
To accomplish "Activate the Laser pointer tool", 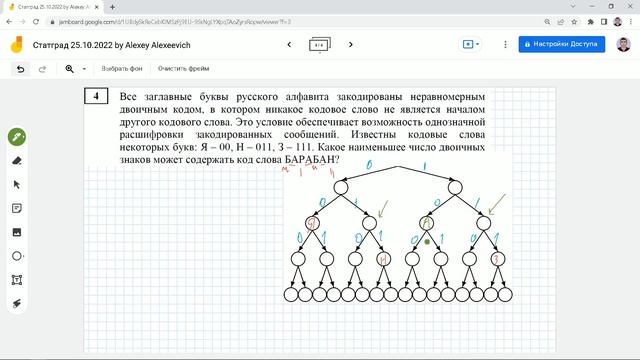I will pyautogui.click(x=17, y=303).
